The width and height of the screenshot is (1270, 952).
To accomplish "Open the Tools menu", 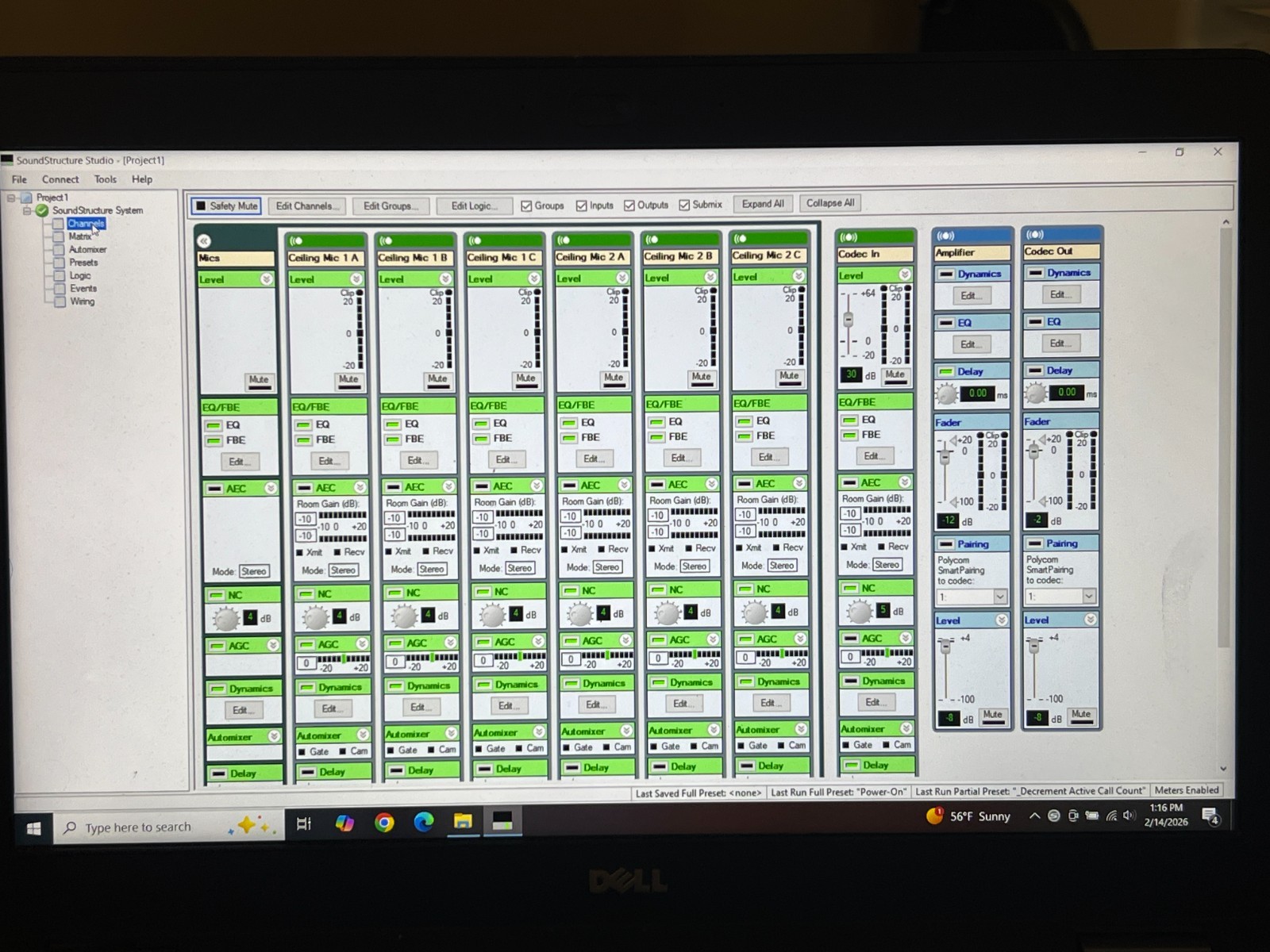I will coord(105,179).
